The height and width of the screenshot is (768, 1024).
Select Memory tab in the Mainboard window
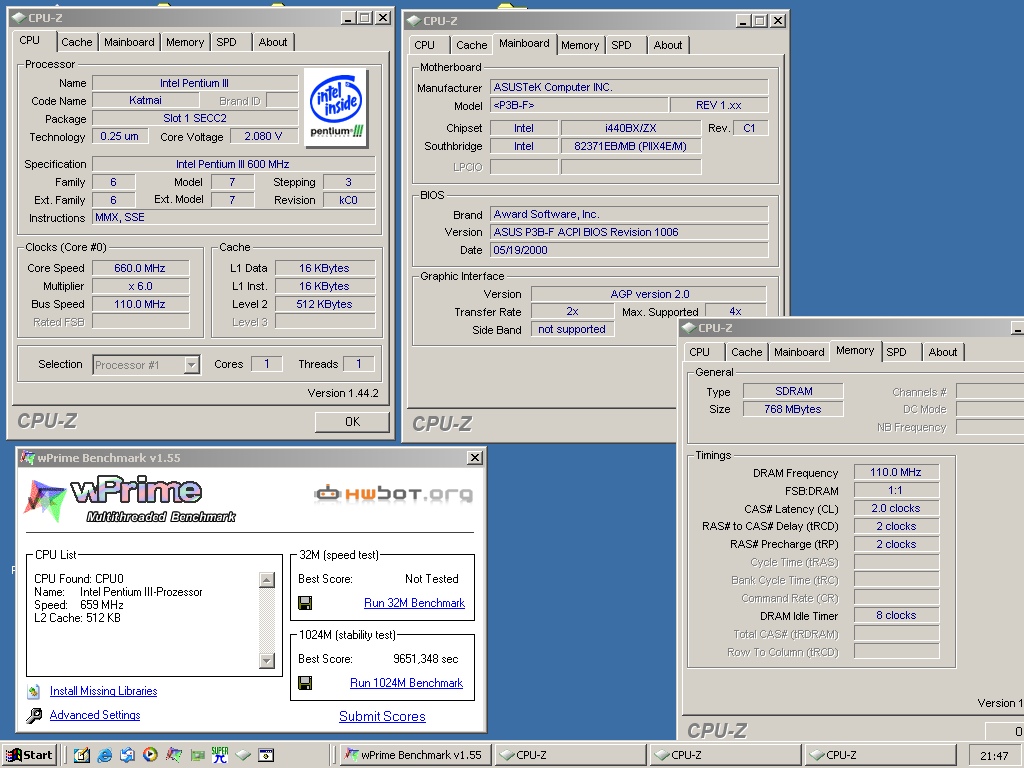(580, 45)
